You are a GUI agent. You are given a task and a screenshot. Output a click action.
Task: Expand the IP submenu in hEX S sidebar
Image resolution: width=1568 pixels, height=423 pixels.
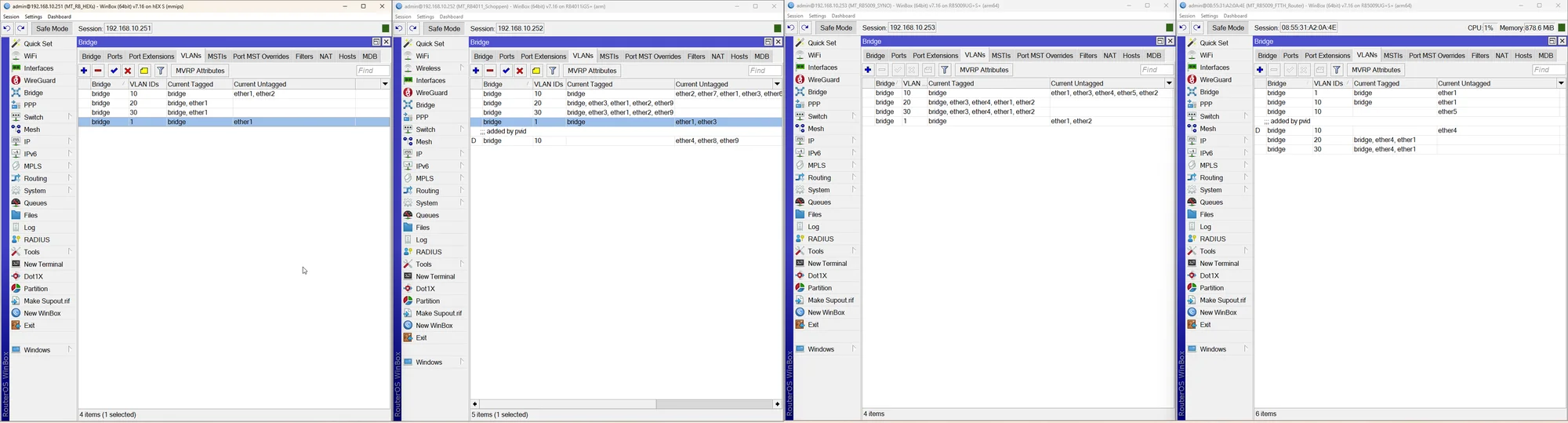pyautogui.click(x=70, y=141)
